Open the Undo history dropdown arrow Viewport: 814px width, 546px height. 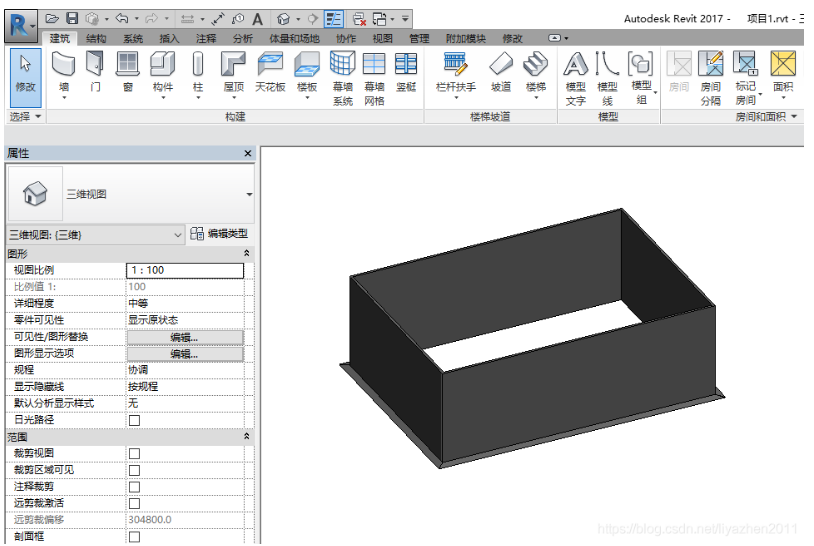point(137,19)
